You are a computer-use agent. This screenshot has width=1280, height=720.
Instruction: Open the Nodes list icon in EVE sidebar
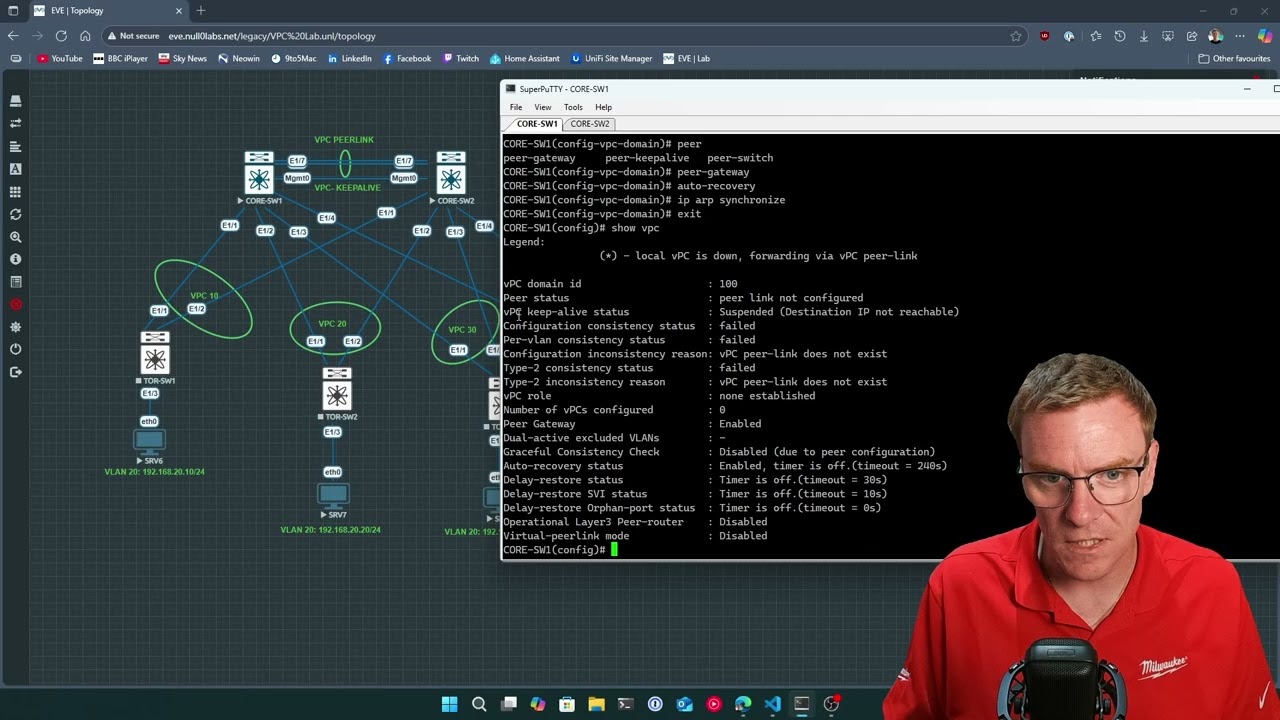tap(15, 124)
